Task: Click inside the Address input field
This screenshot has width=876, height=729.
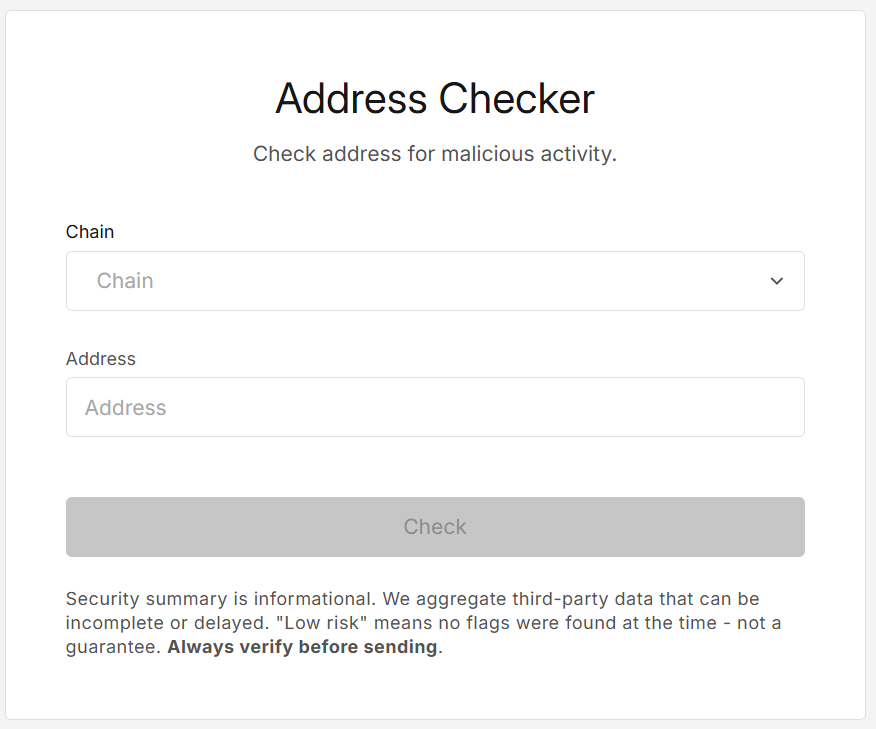Action: (x=435, y=407)
